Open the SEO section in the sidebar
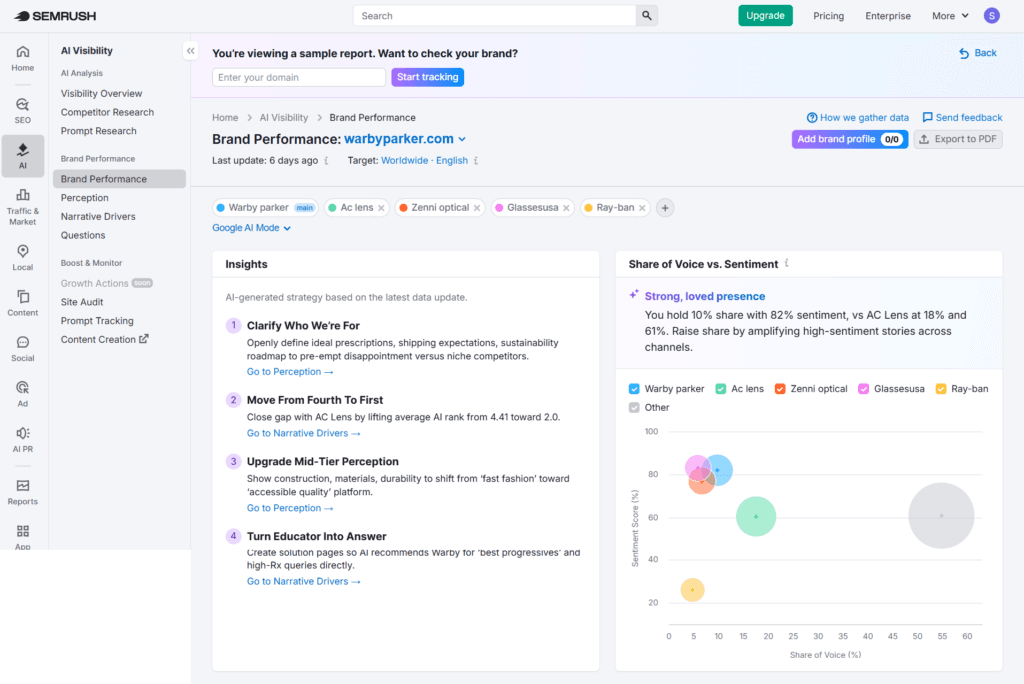Viewport: 1024px width, 684px height. 22,106
